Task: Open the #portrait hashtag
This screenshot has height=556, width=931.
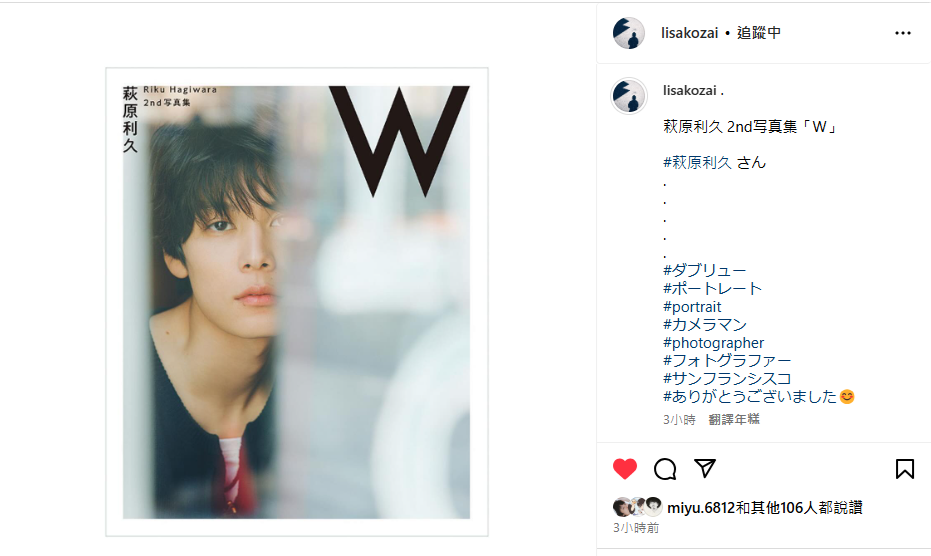Action: 692,307
